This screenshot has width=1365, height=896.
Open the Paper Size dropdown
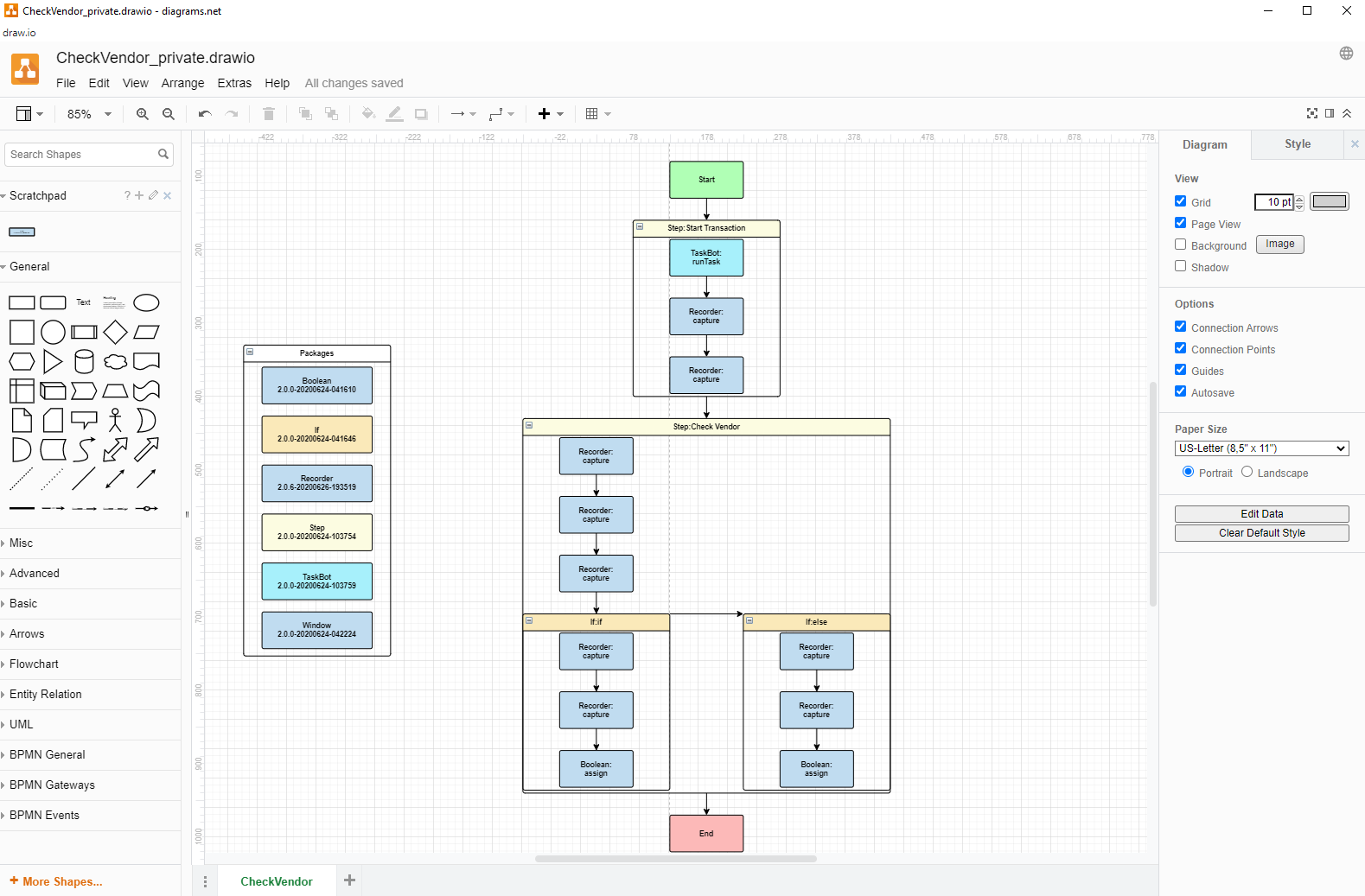point(1261,448)
